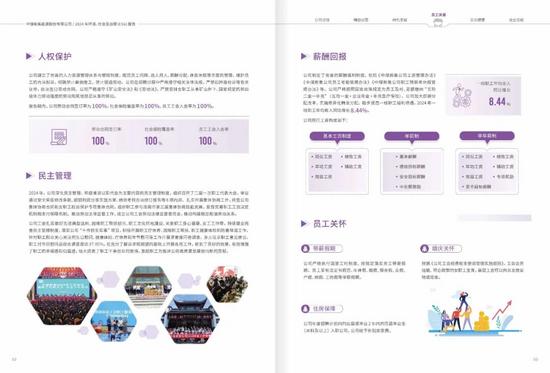Select the last tab in the top navigation strip
550x373 pixels.
[x=516, y=20]
